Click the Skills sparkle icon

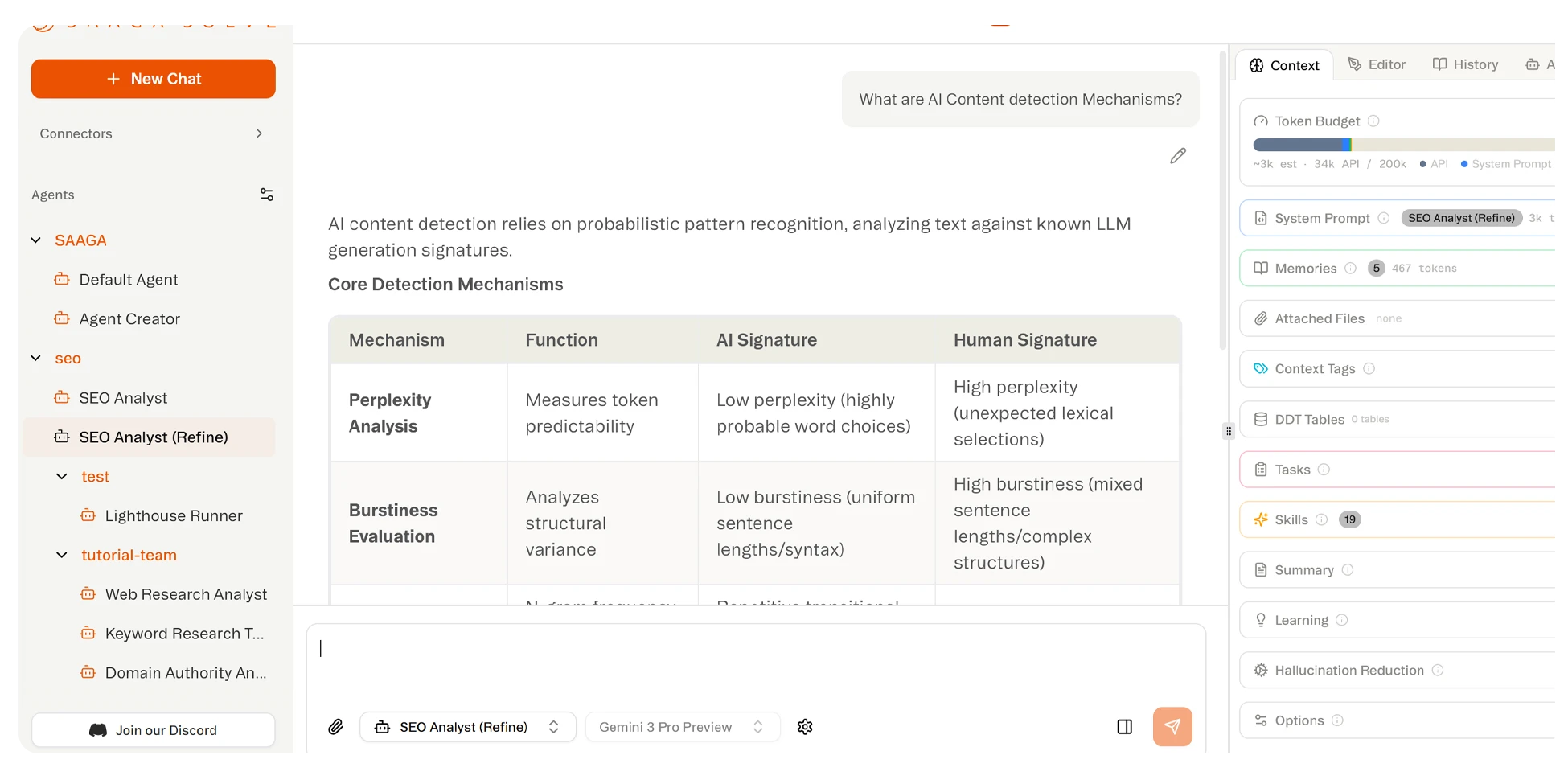1261,519
